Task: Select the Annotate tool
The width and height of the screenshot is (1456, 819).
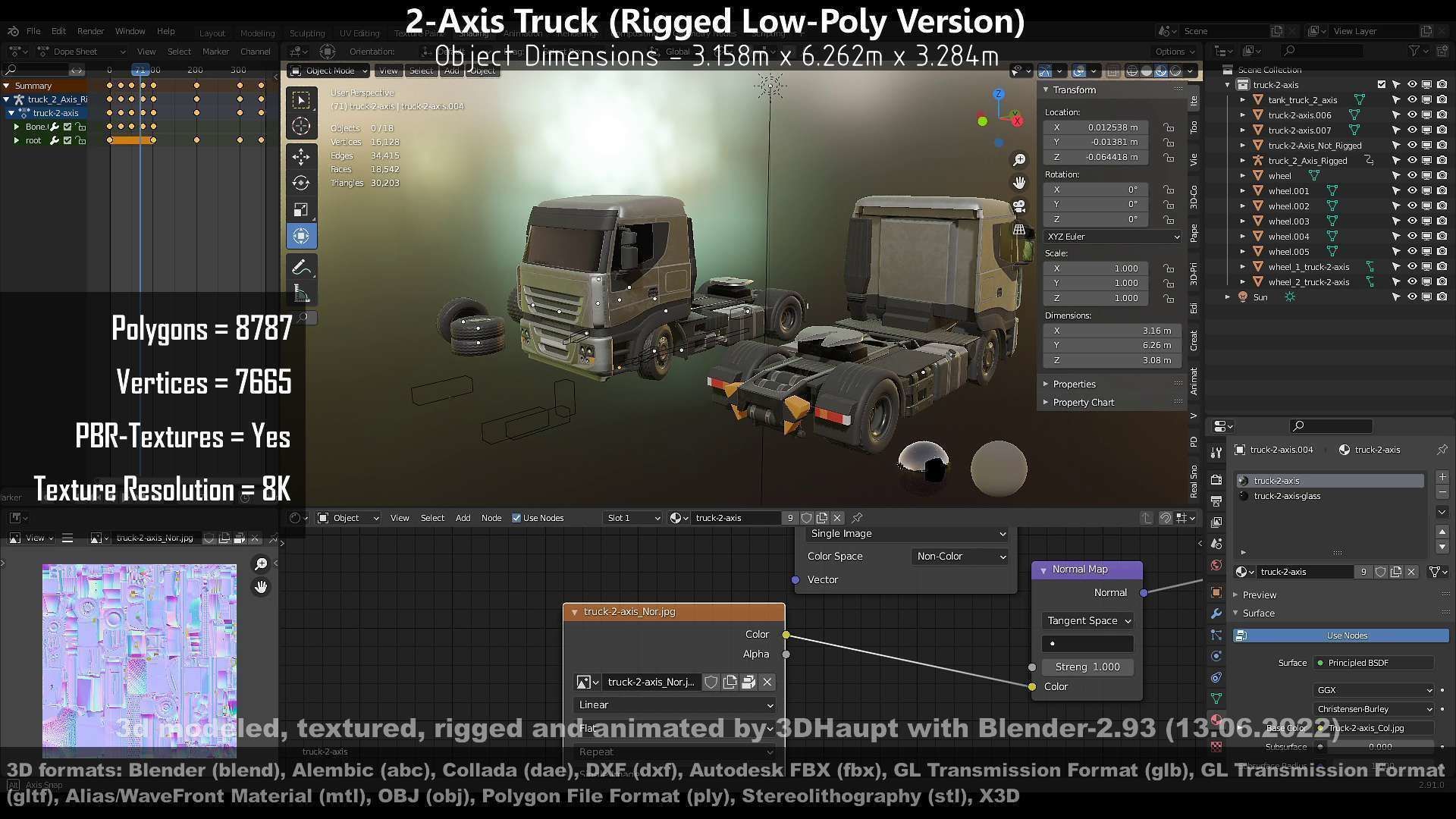Action: (x=301, y=268)
